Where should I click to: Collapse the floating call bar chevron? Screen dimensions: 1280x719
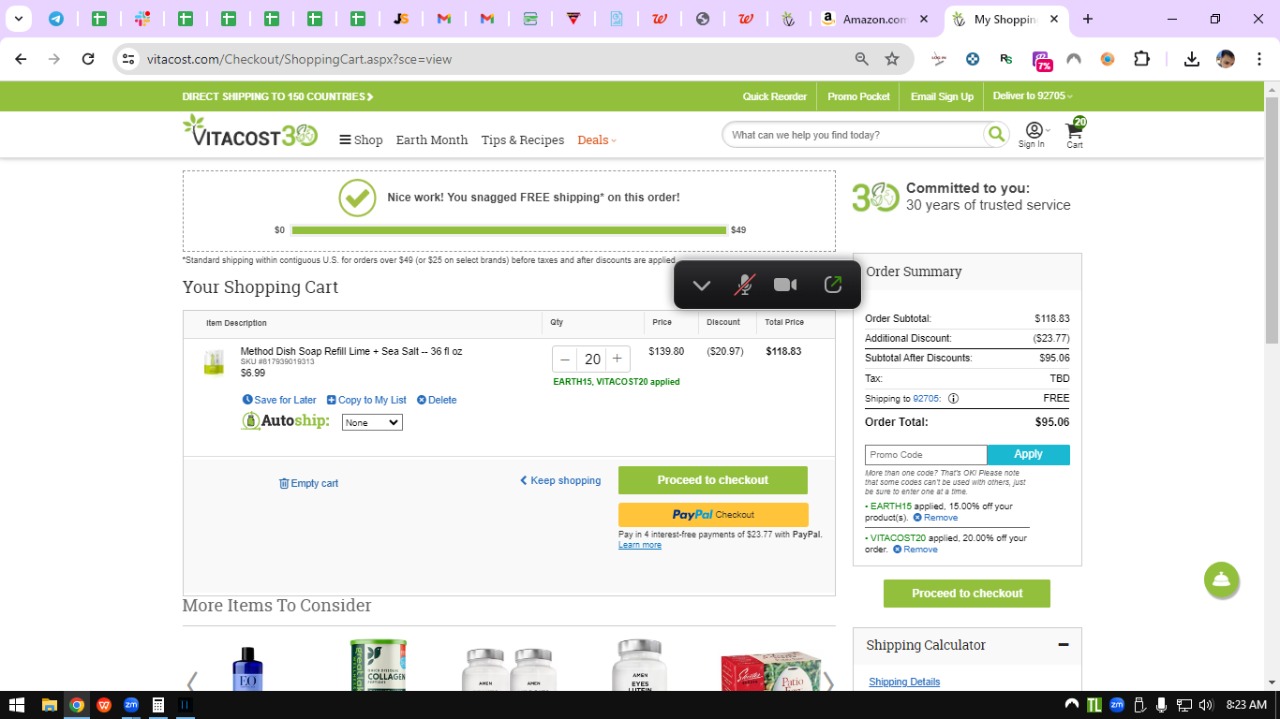click(x=701, y=285)
